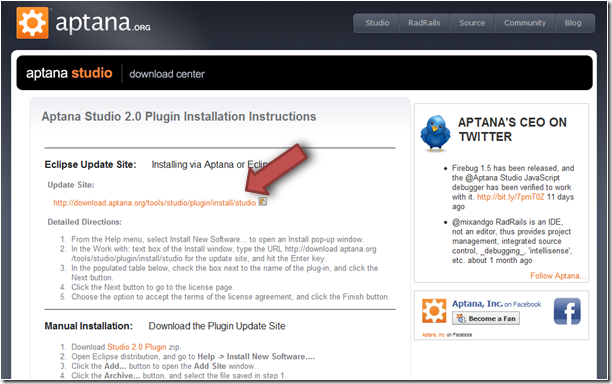Open Aptana, Inc. on Facebook link

pos(496,304)
